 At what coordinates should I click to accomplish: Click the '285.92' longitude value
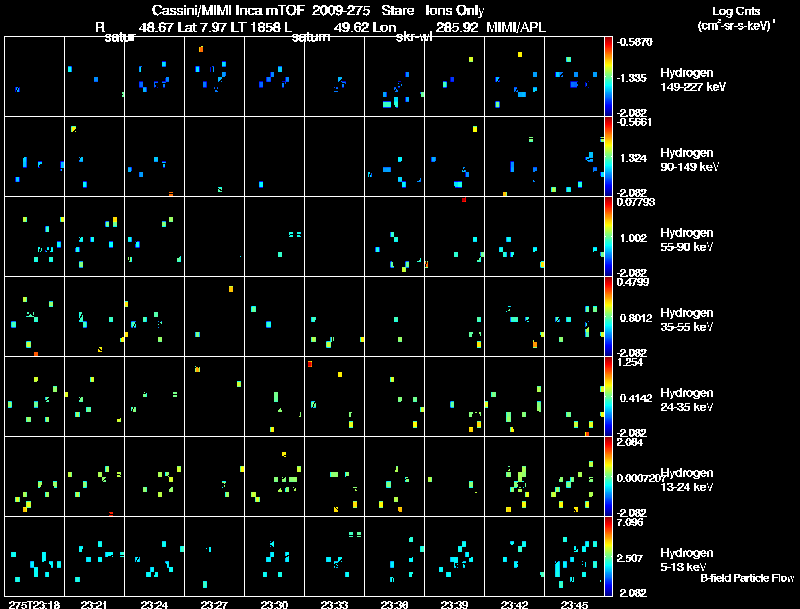pyautogui.click(x=456, y=27)
